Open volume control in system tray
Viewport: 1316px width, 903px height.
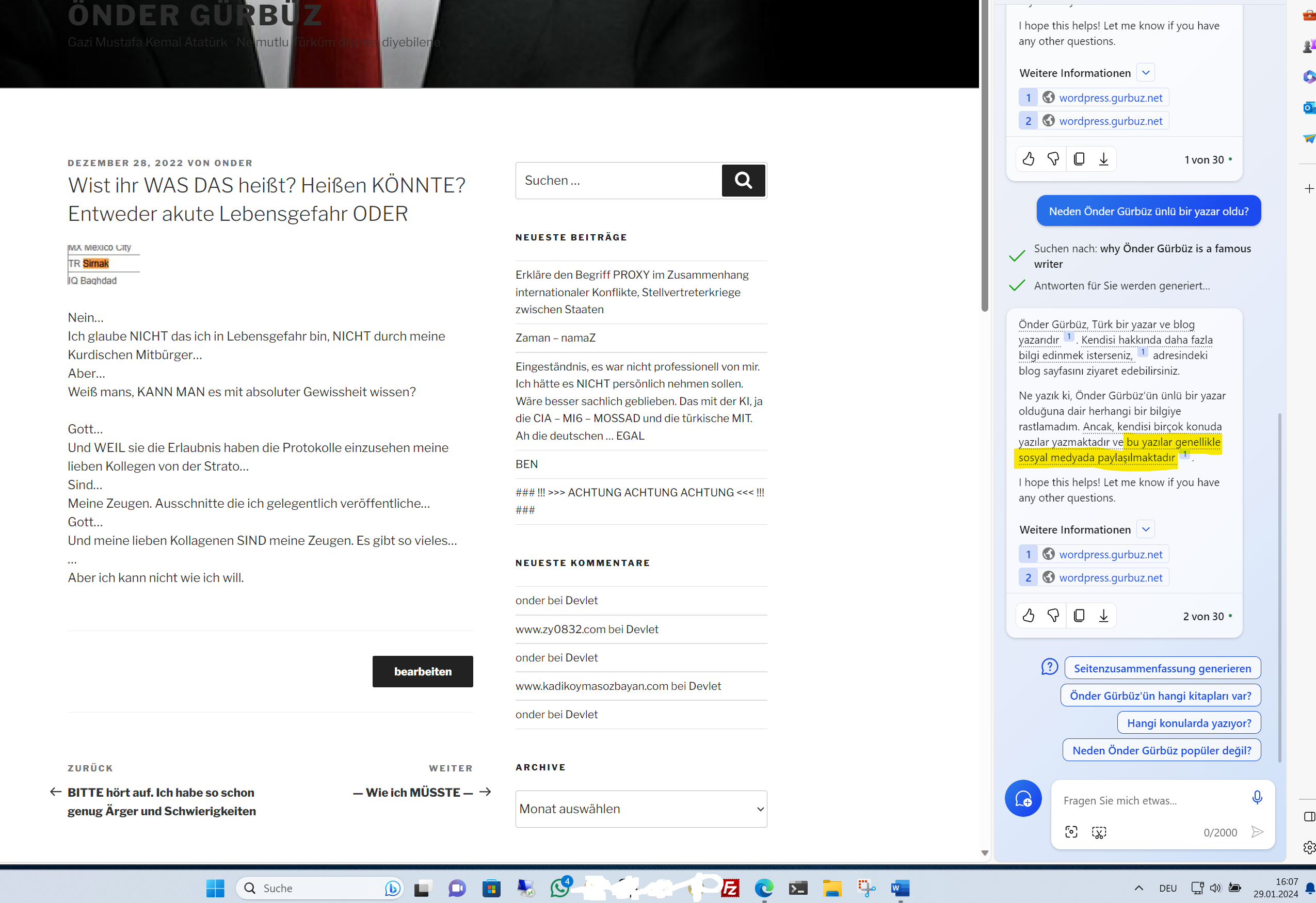pyautogui.click(x=1215, y=887)
